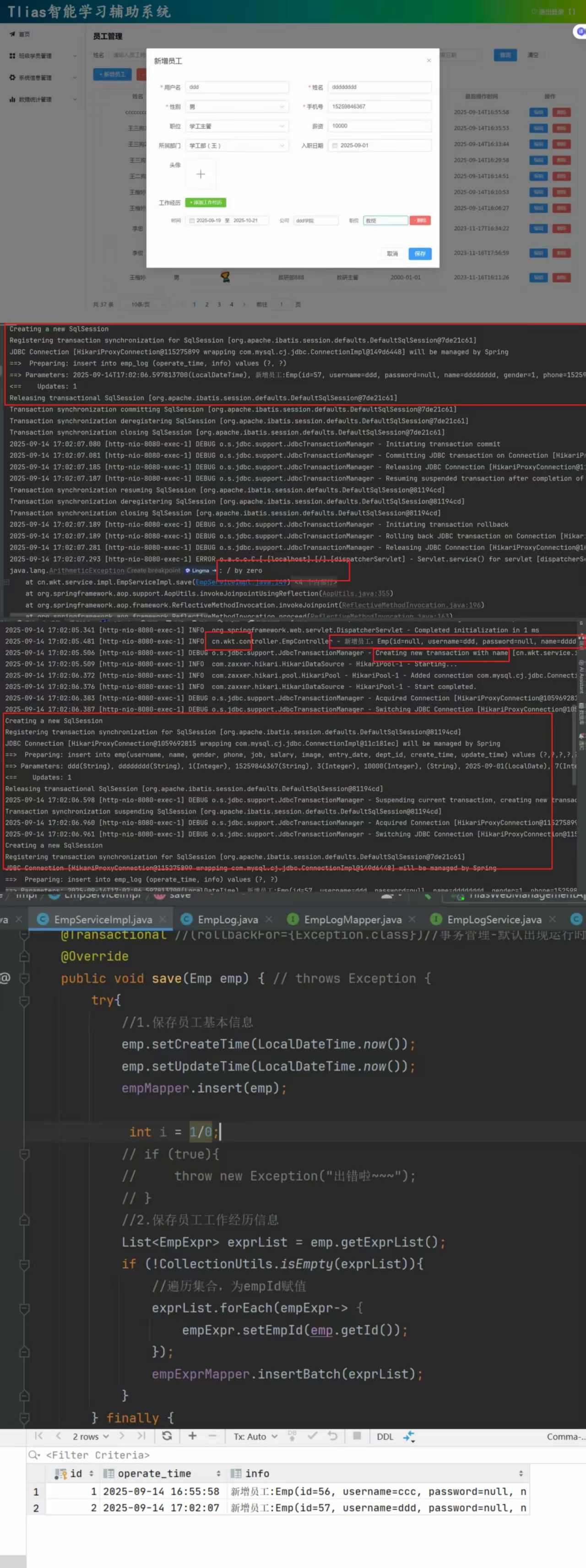Click the revert changes icon in database toolbar

332,1436
